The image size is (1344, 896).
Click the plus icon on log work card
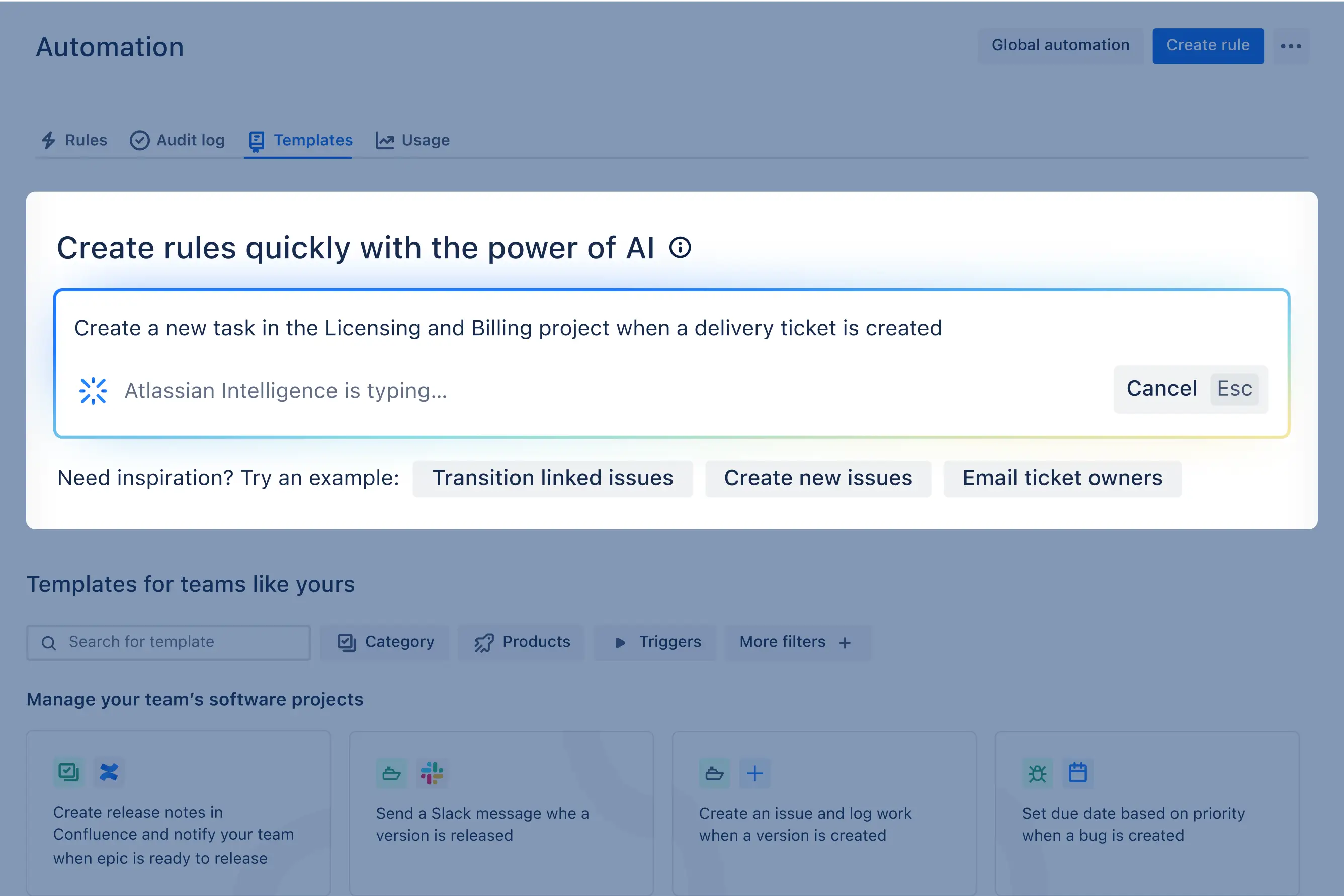tap(754, 773)
